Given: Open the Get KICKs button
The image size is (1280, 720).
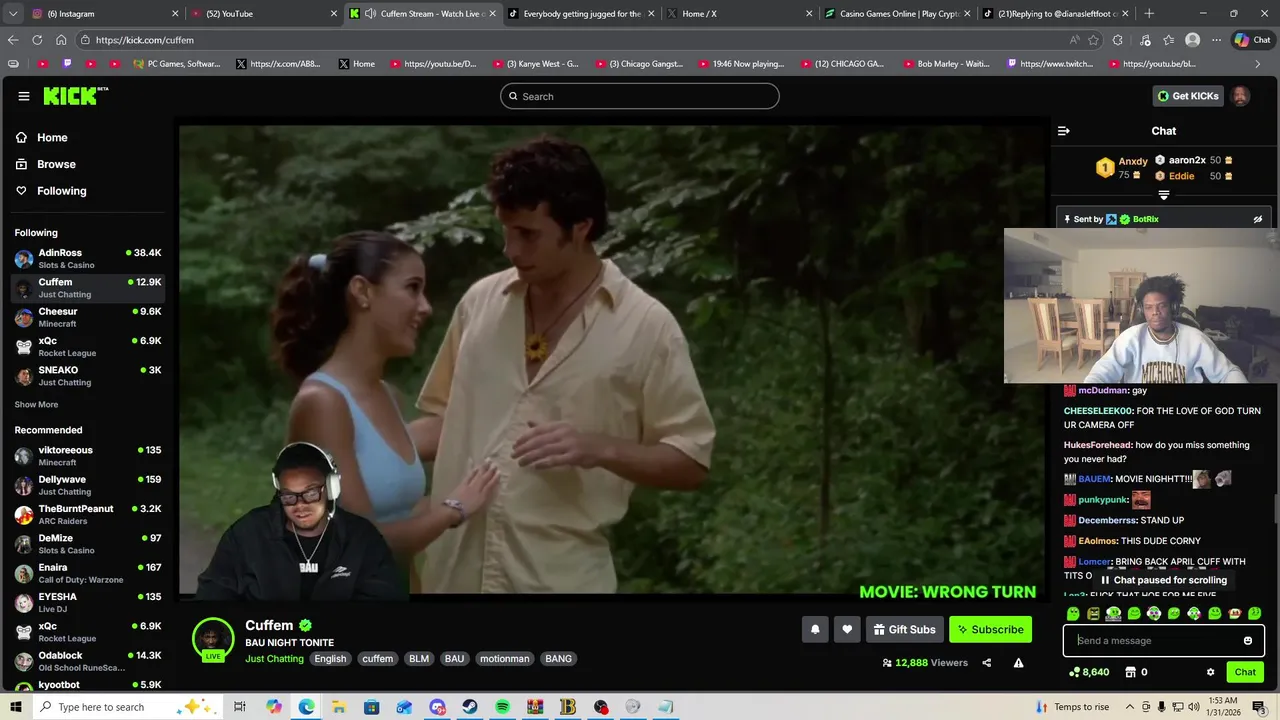Looking at the screenshot, I should pos(1188,96).
